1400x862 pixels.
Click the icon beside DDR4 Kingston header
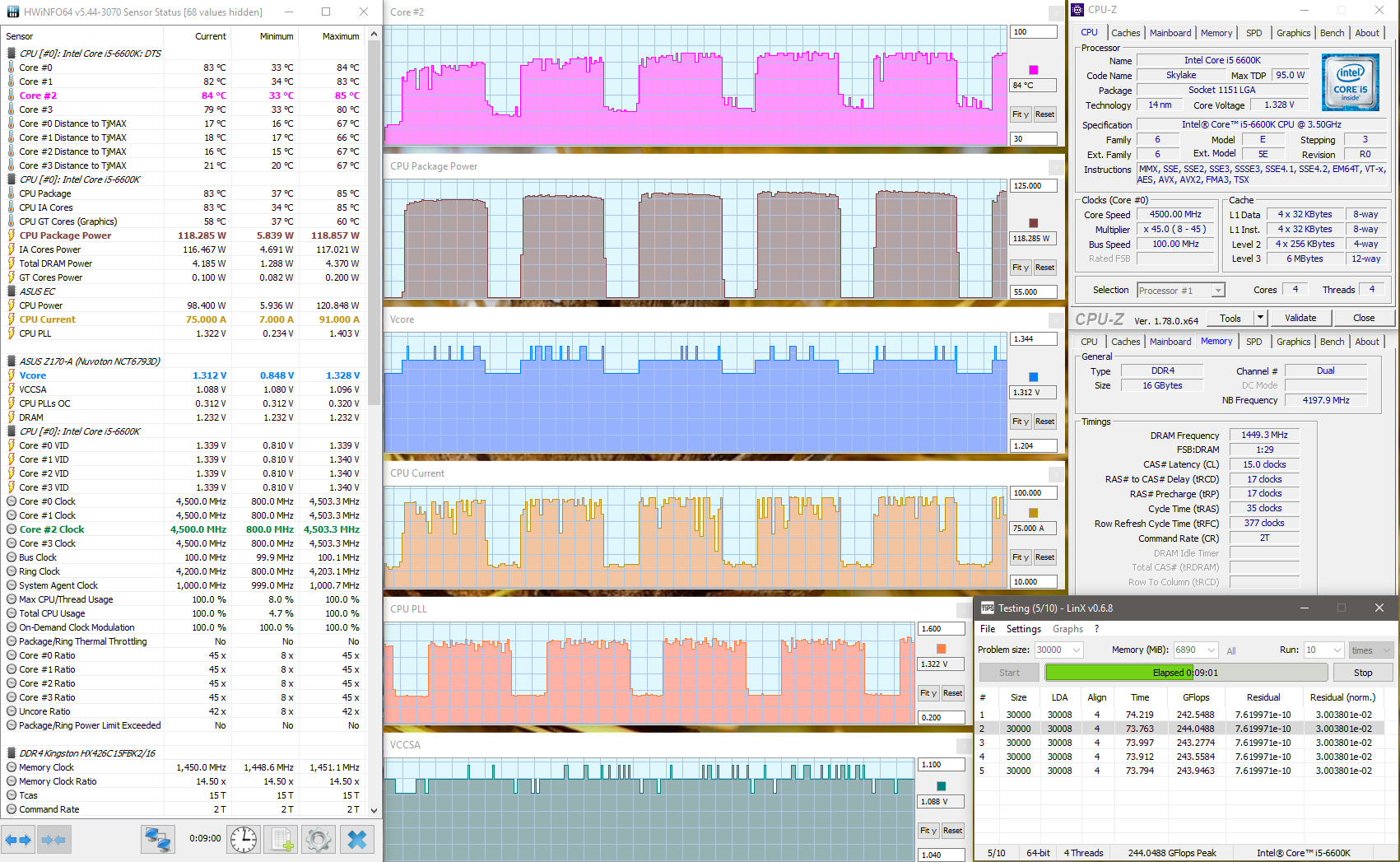(x=12, y=753)
